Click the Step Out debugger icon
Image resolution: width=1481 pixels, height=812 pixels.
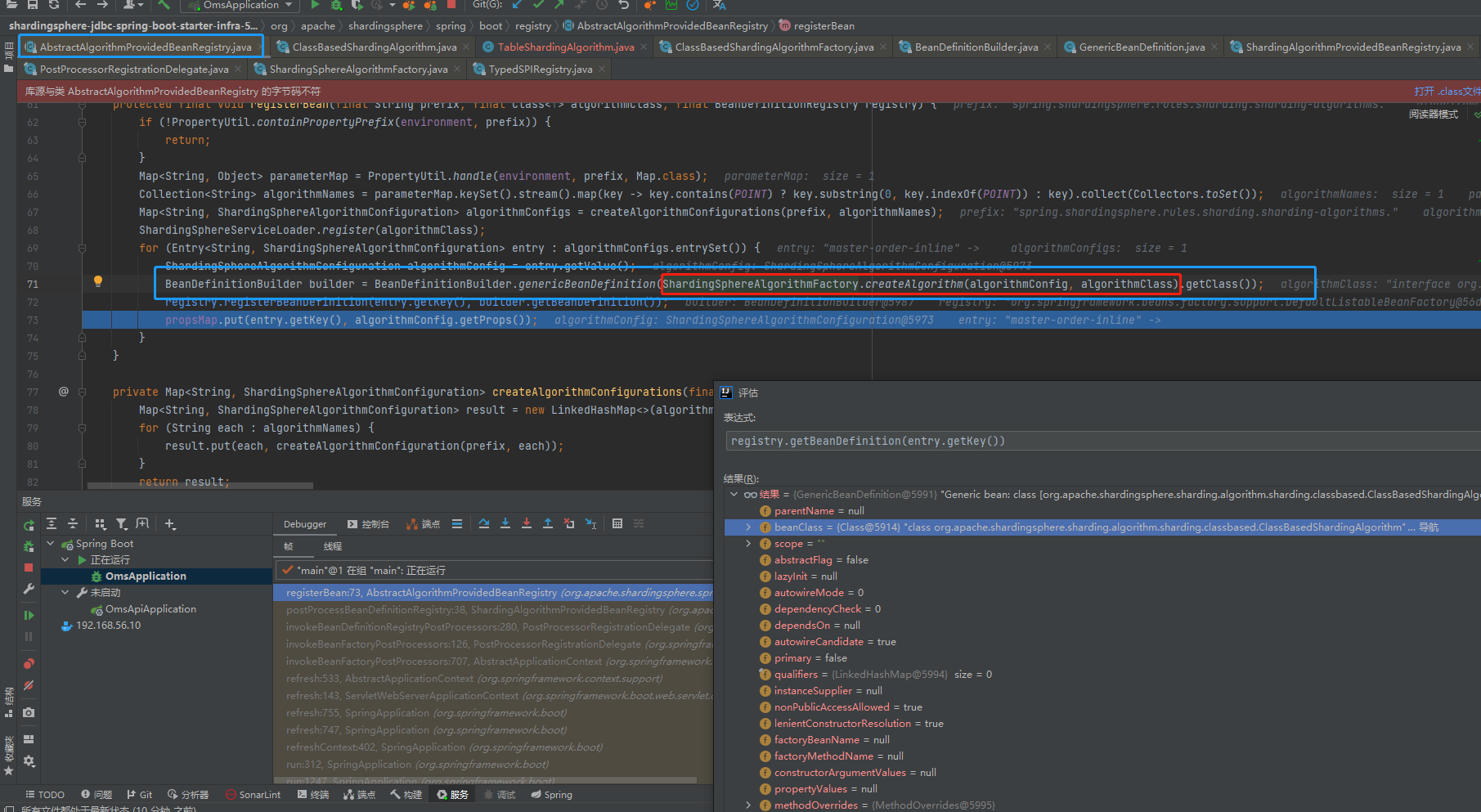pyautogui.click(x=548, y=524)
